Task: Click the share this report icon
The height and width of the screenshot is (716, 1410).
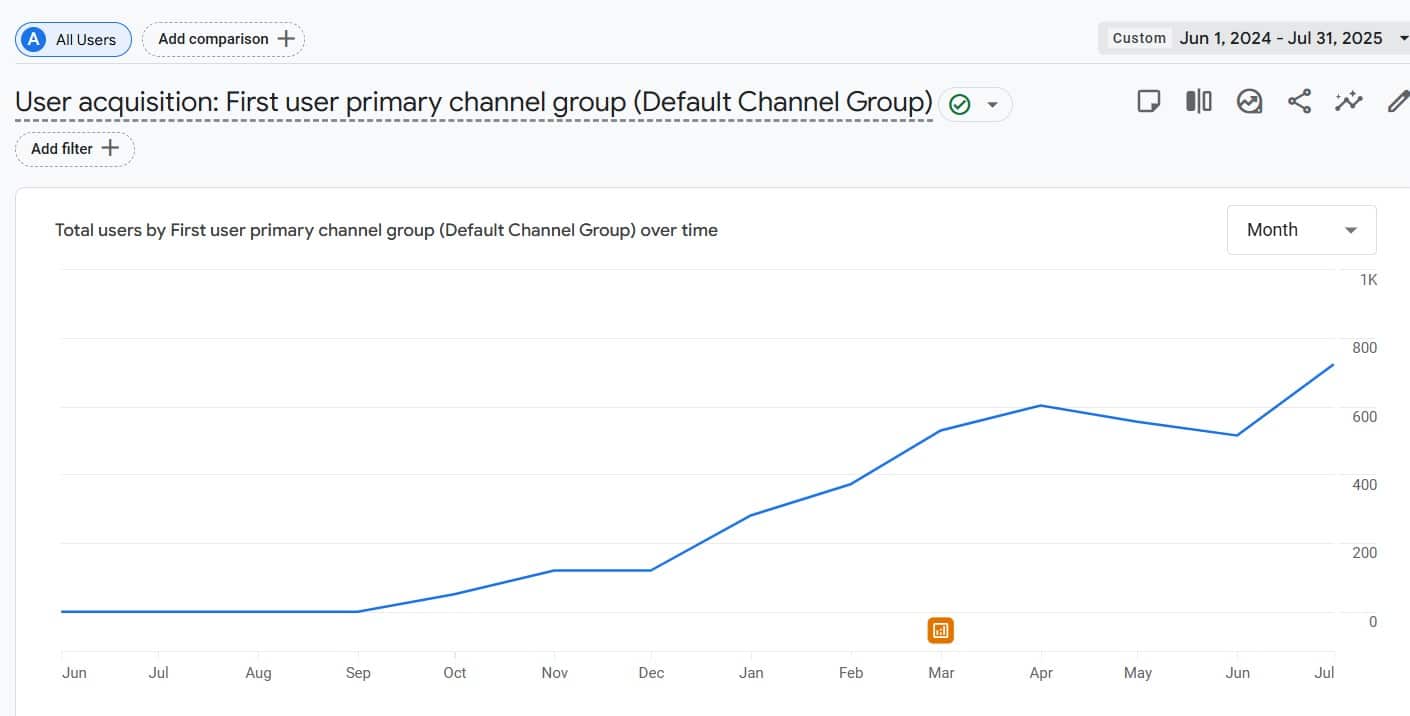Action: coord(1299,101)
